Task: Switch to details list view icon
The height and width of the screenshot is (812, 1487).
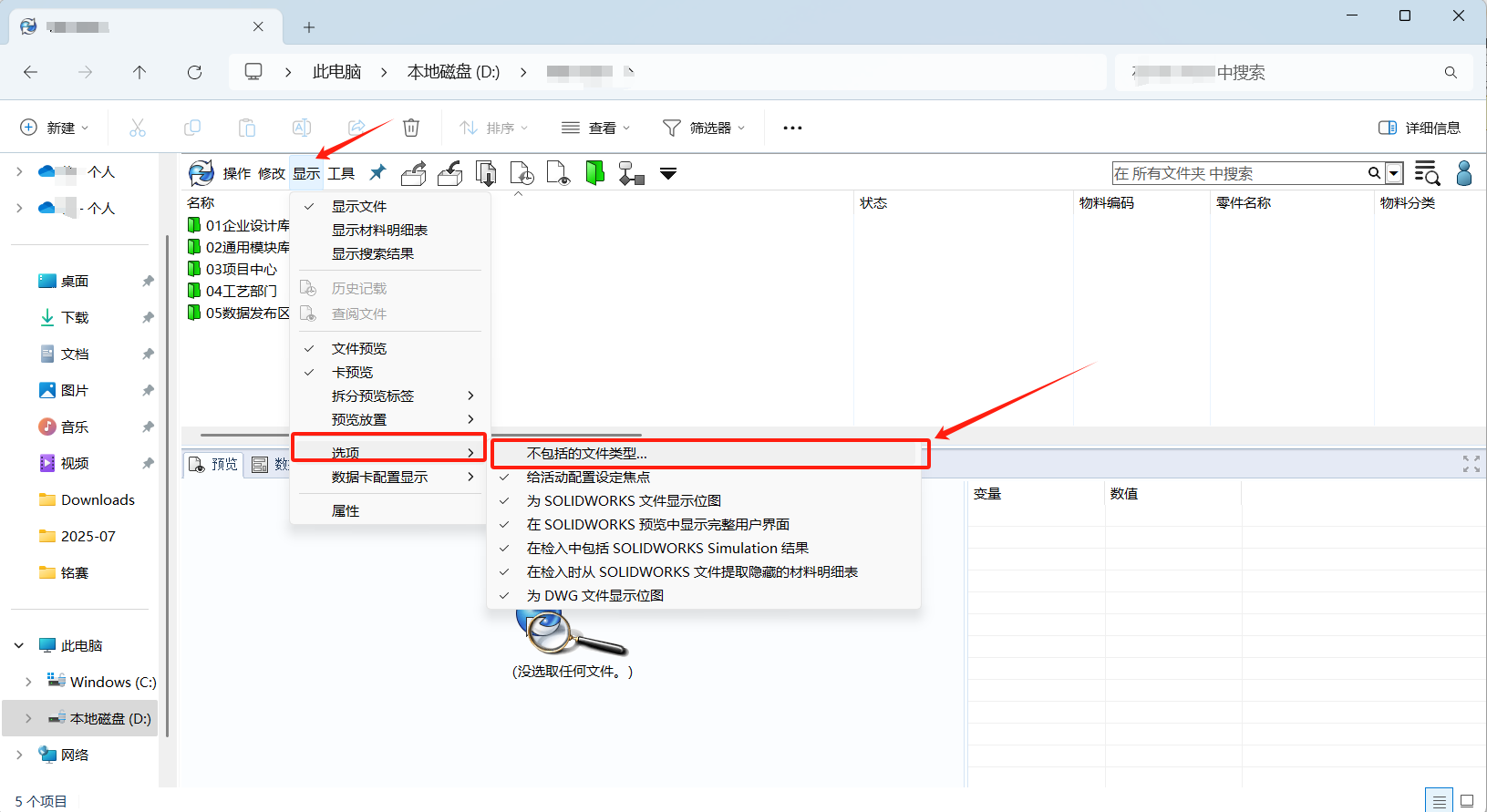Action: [x=1440, y=801]
